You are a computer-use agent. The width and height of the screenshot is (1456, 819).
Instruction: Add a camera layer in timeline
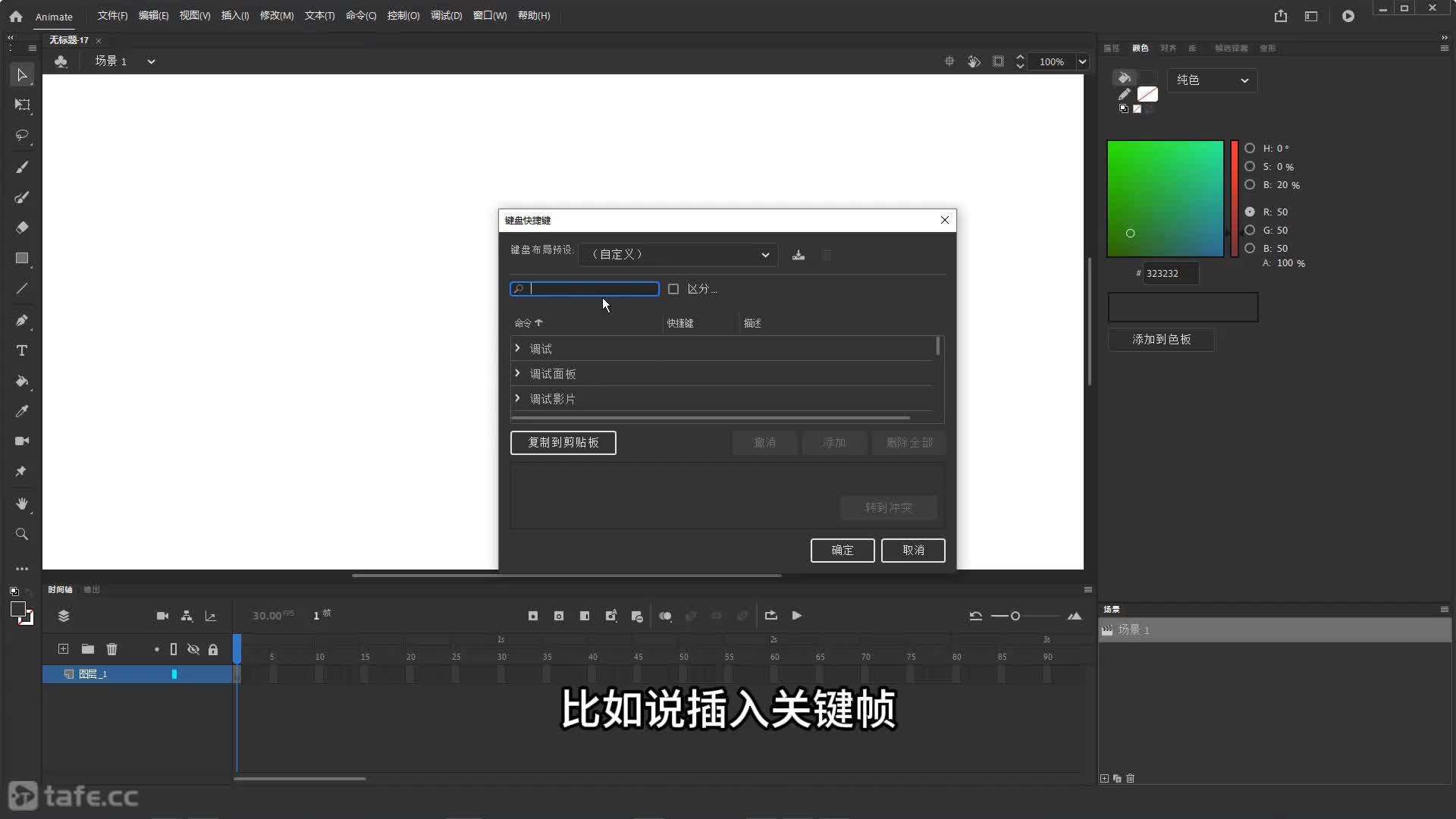[162, 616]
